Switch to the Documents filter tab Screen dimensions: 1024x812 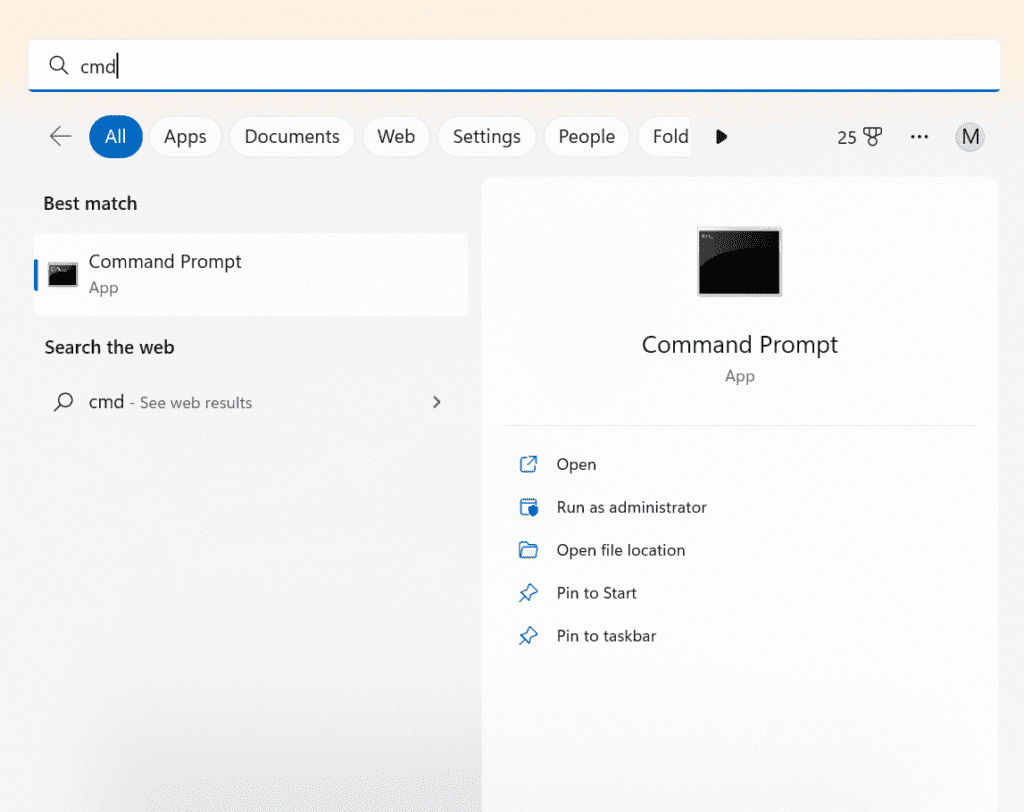[x=292, y=136]
